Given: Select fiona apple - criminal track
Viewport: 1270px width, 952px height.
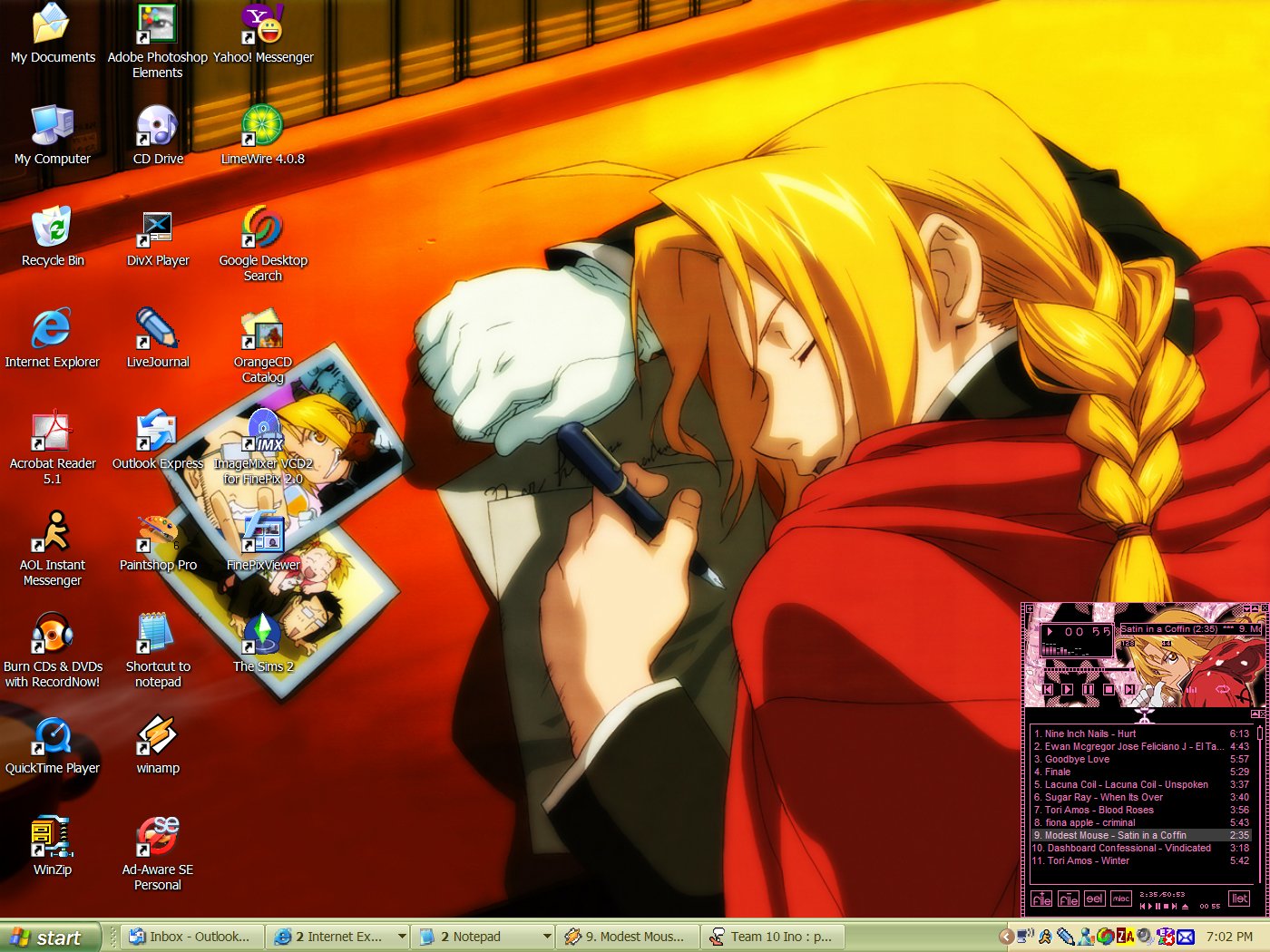Looking at the screenshot, I should pos(1141,822).
